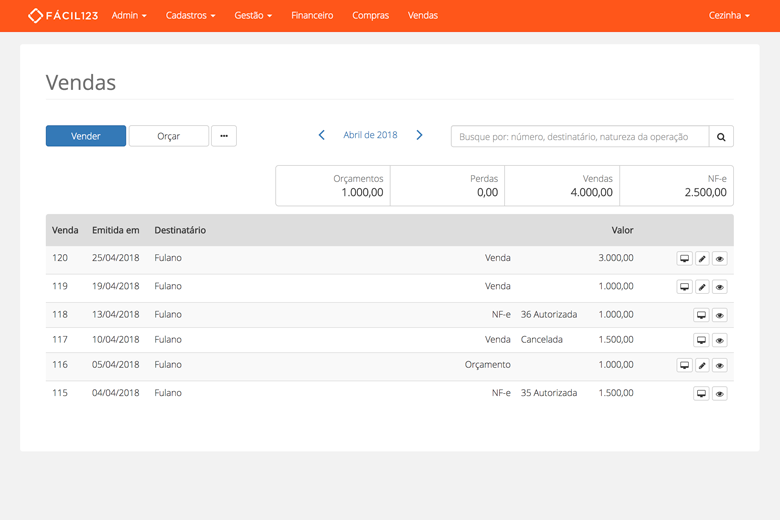Click the Fácil123 logo
This screenshot has height=520, width=780.
click(x=63, y=15)
